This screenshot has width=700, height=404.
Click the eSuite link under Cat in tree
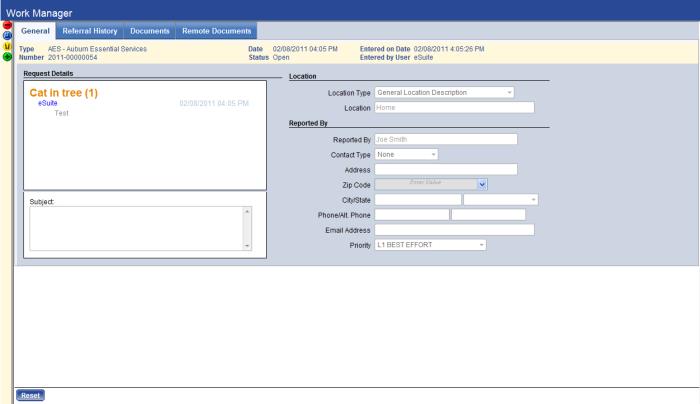tap(47, 103)
